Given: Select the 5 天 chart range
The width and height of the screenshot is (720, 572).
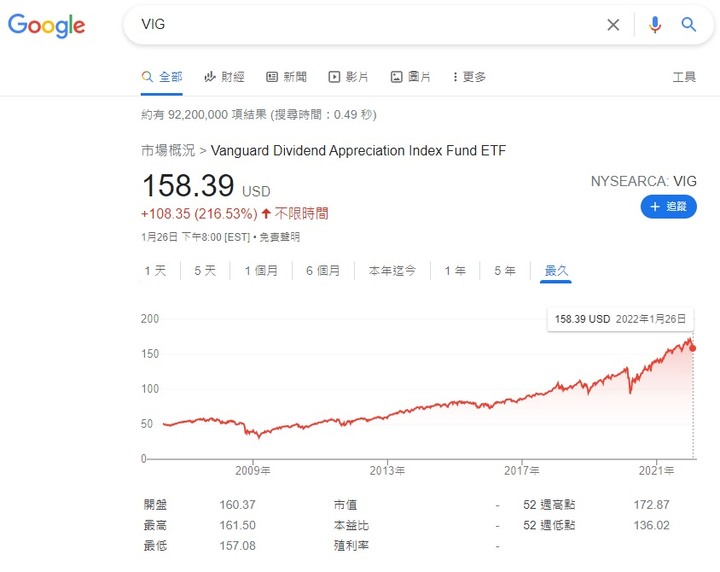Looking at the screenshot, I should pos(205,271).
